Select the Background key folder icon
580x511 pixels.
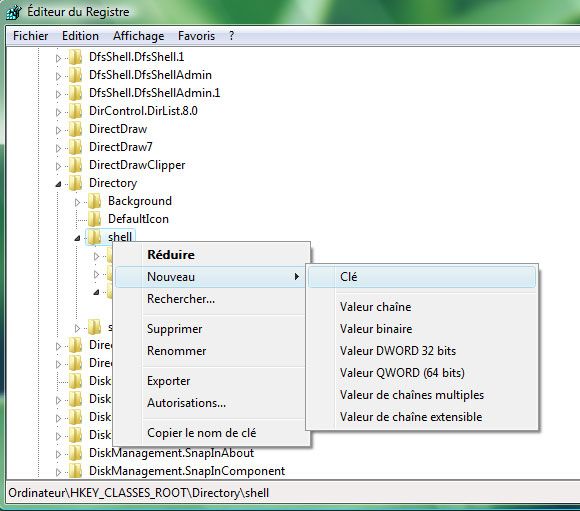tap(95, 201)
